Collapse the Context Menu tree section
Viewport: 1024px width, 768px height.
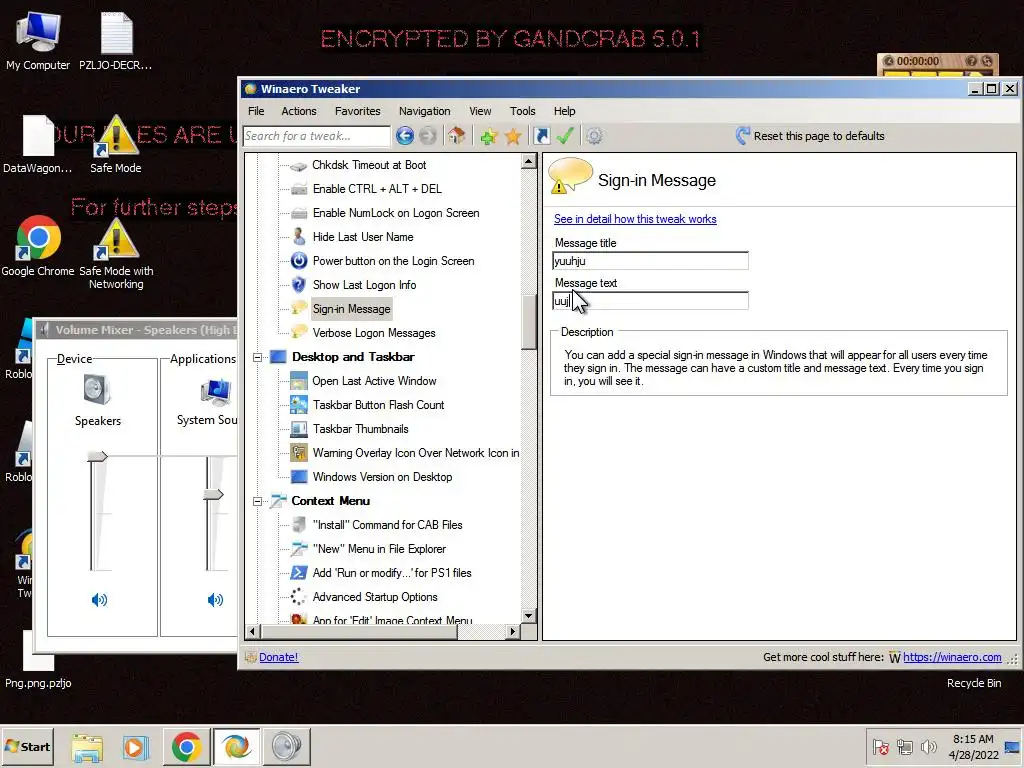tap(257, 502)
